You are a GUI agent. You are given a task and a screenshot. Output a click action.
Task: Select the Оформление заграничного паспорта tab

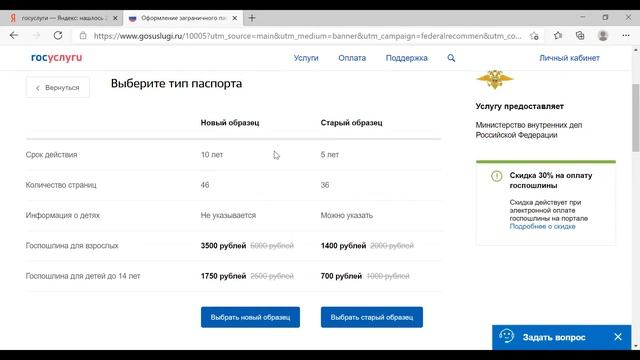click(182, 18)
